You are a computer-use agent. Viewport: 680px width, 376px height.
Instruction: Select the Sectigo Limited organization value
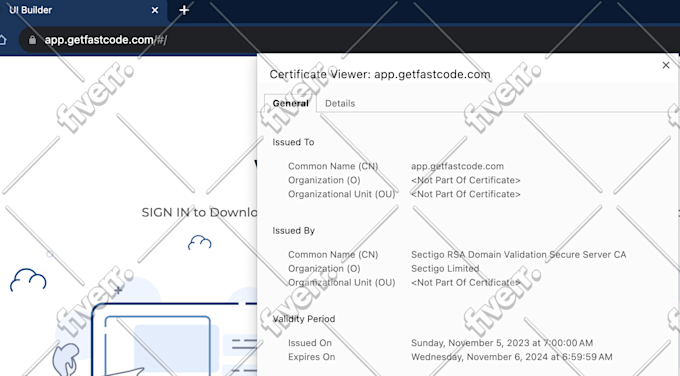pyautogui.click(x=445, y=268)
